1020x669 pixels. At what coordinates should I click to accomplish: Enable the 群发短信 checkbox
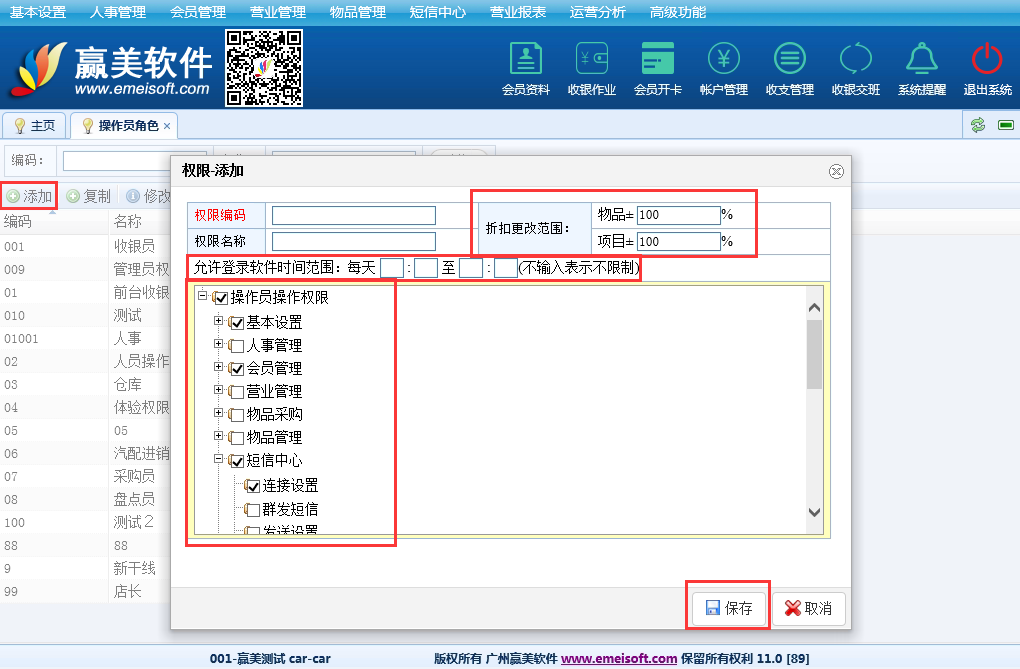click(x=253, y=510)
